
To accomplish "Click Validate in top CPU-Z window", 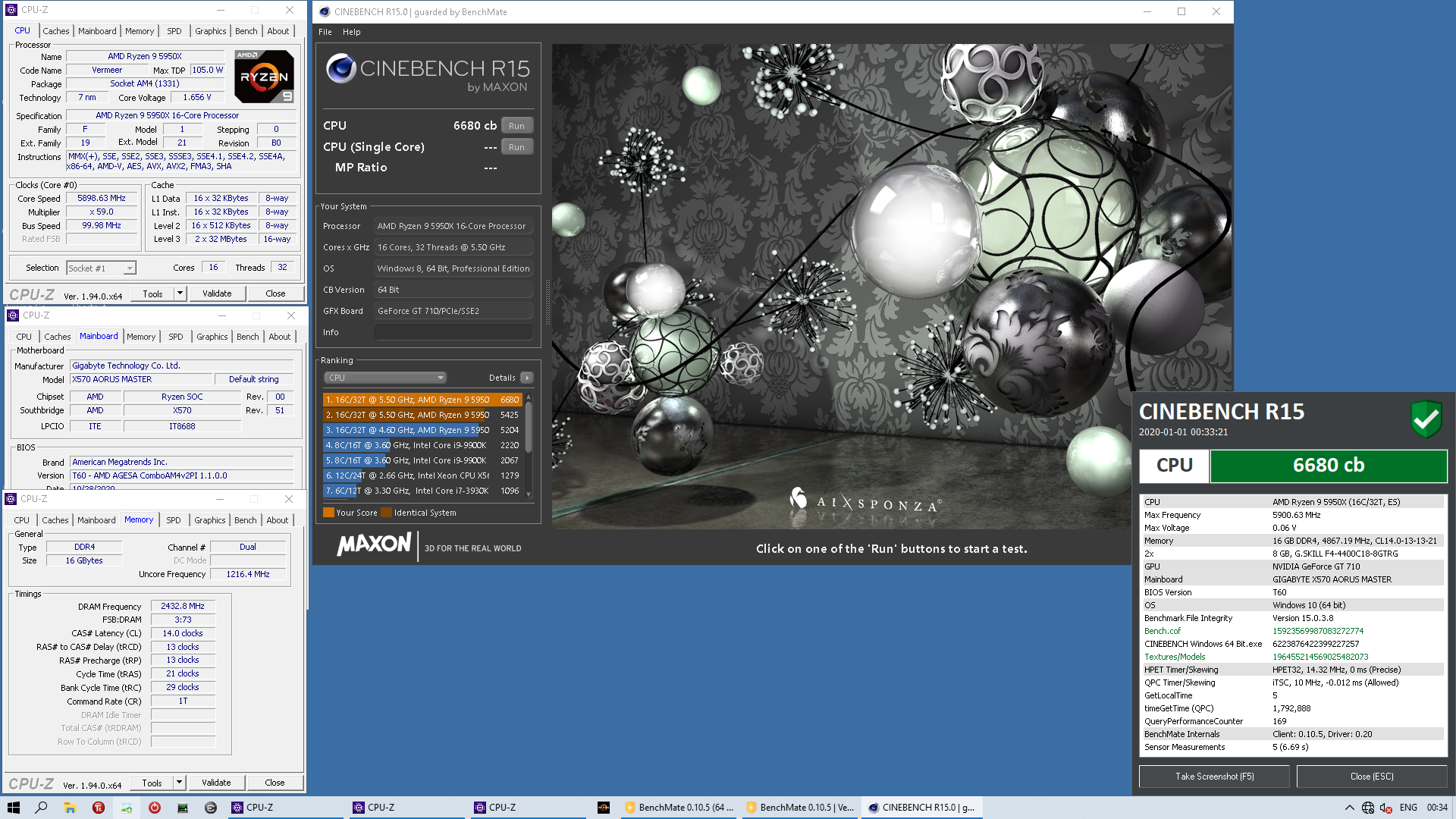I will 217,293.
